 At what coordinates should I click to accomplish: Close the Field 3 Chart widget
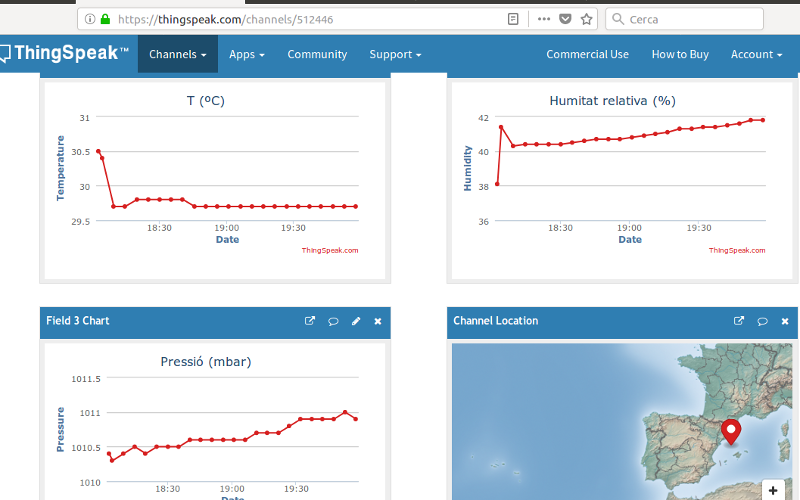click(378, 321)
